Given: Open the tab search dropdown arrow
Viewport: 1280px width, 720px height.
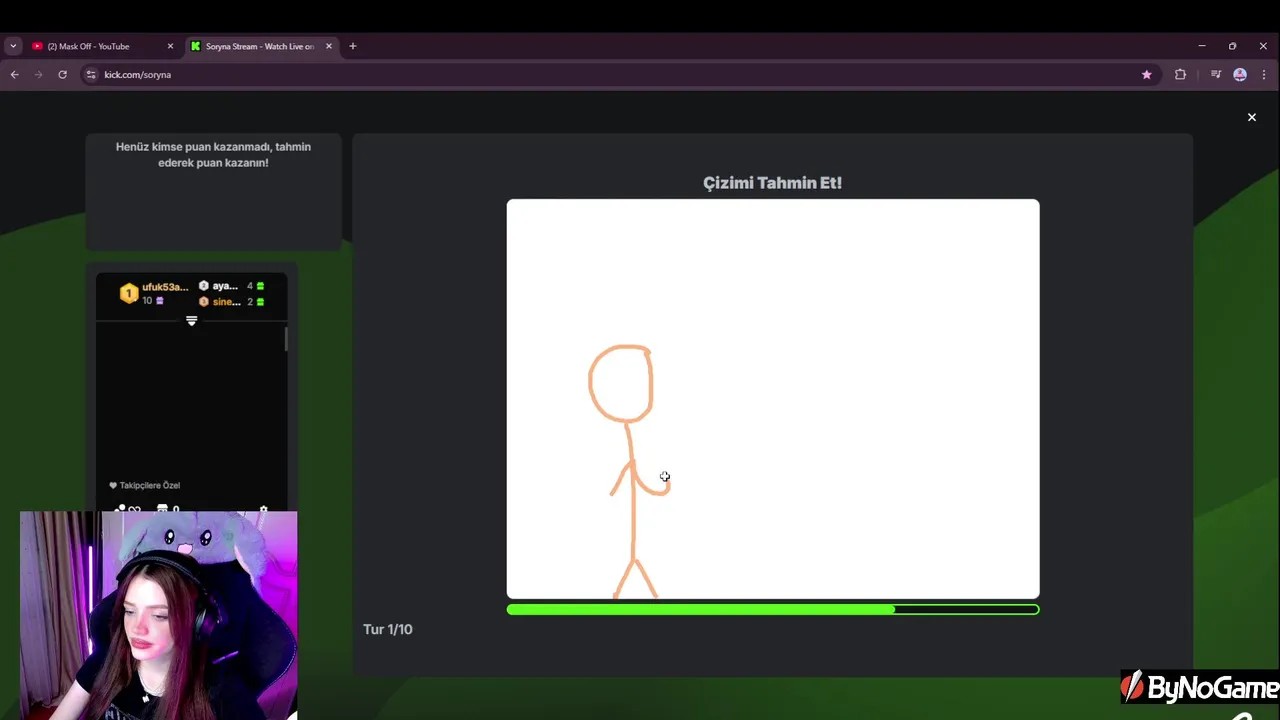Looking at the screenshot, I should click(13, 46).
